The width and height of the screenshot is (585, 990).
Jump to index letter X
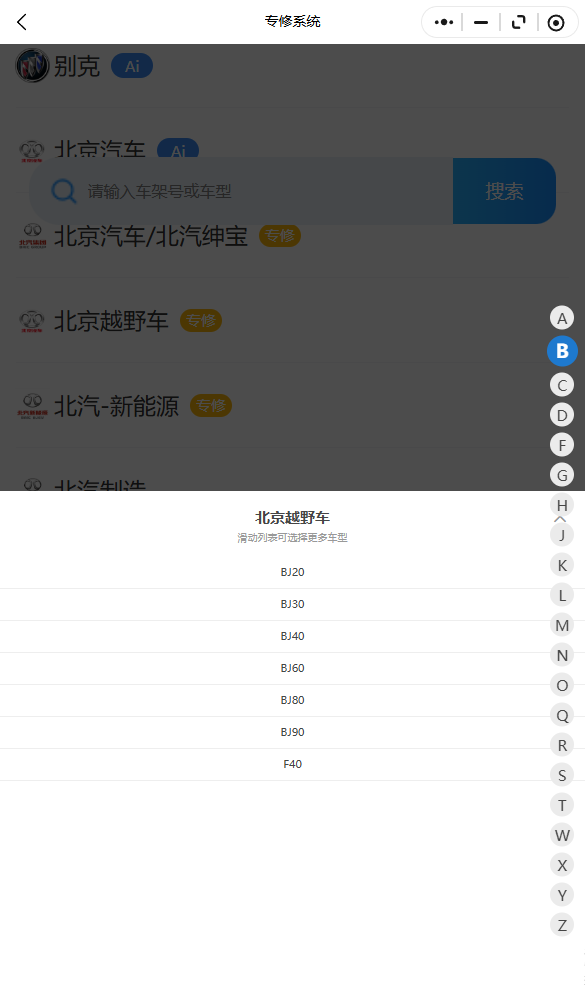point(562,865)
